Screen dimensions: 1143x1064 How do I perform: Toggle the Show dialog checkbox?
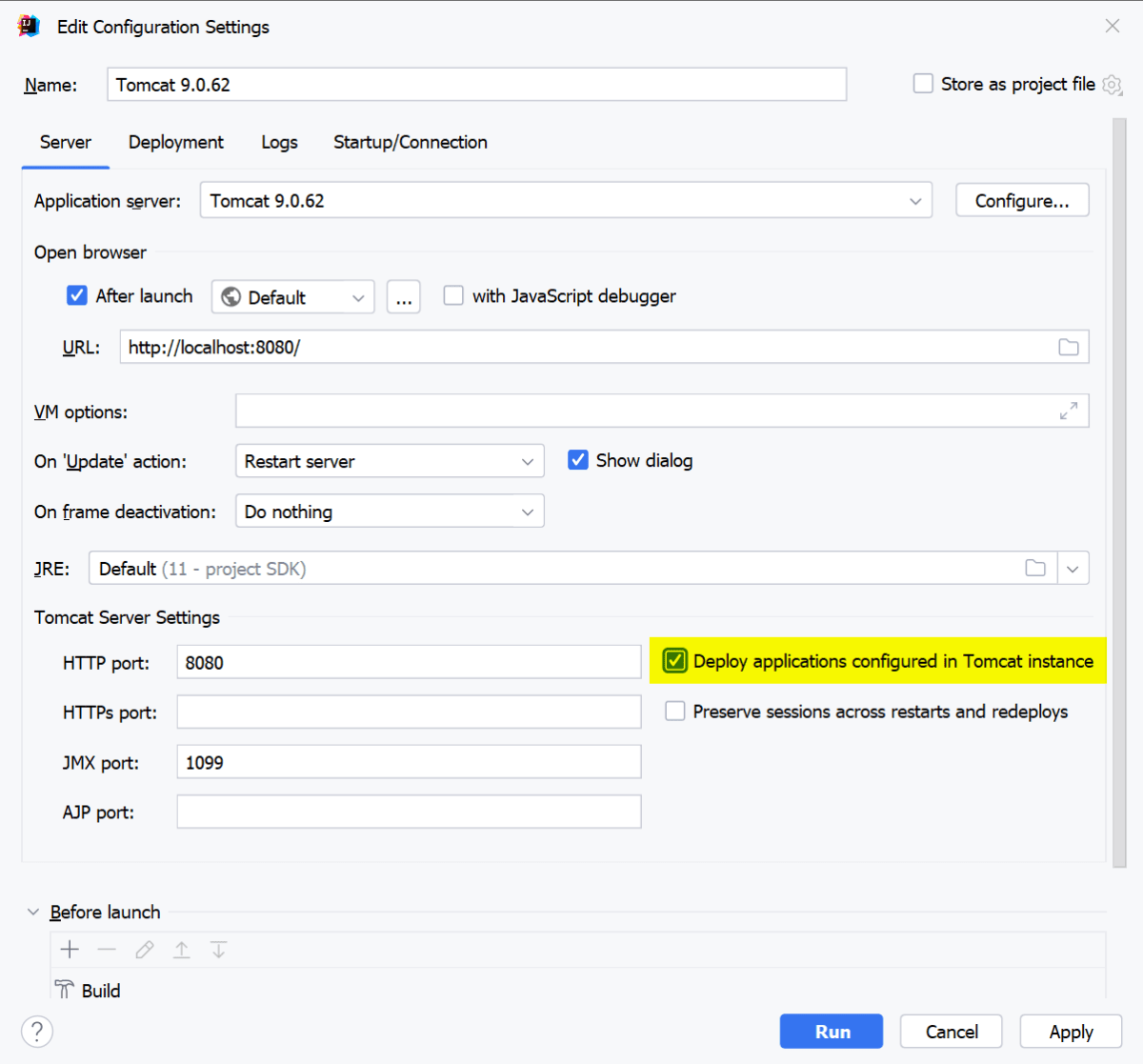[578, 460]
